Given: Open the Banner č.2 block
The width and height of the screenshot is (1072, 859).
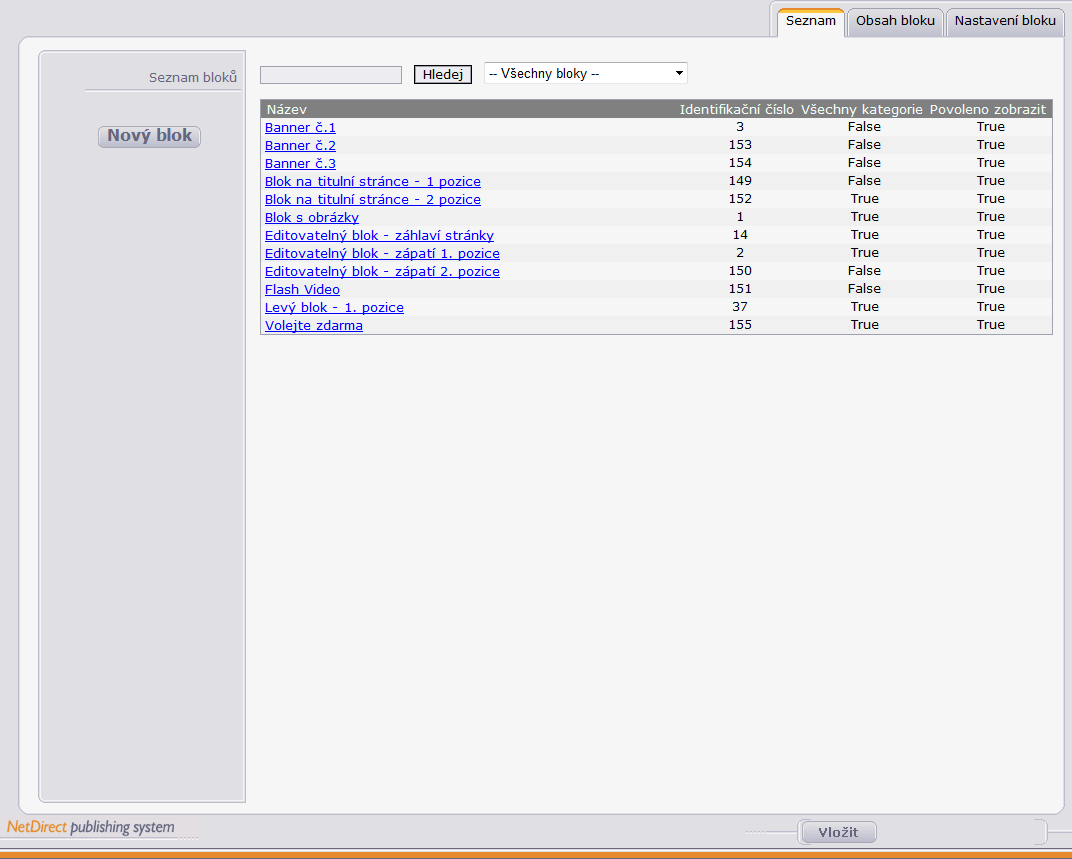Looking at the screenshot, I should [300, 145].
